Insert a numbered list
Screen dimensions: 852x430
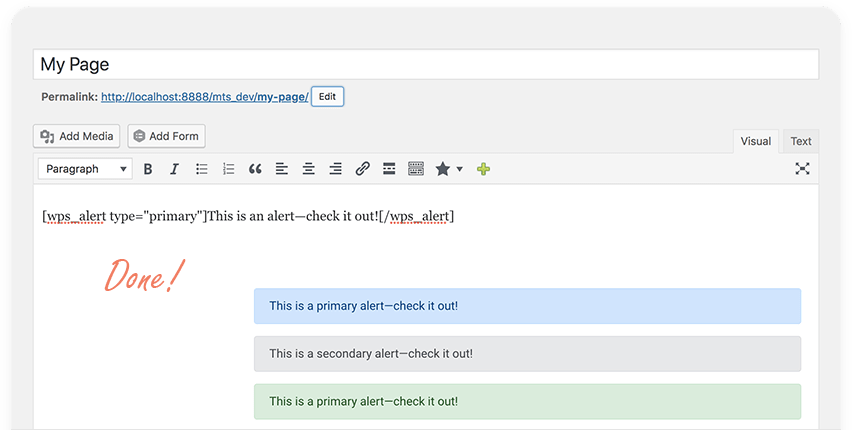228,169
